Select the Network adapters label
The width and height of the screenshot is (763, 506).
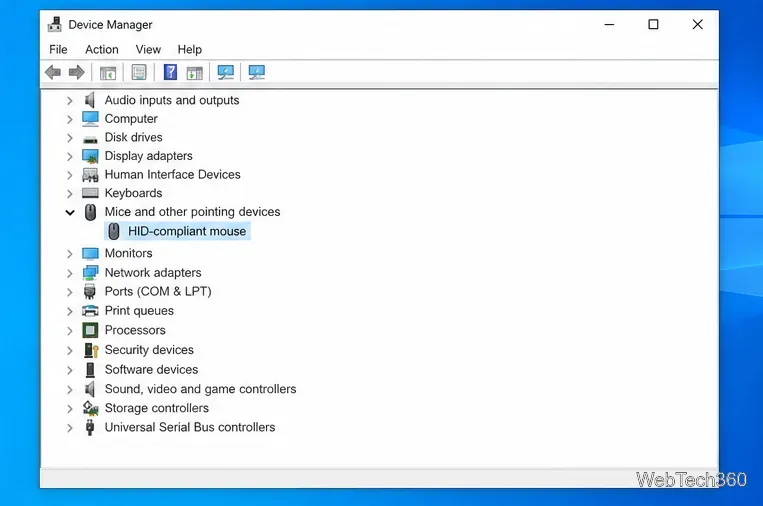coord(153,273)
